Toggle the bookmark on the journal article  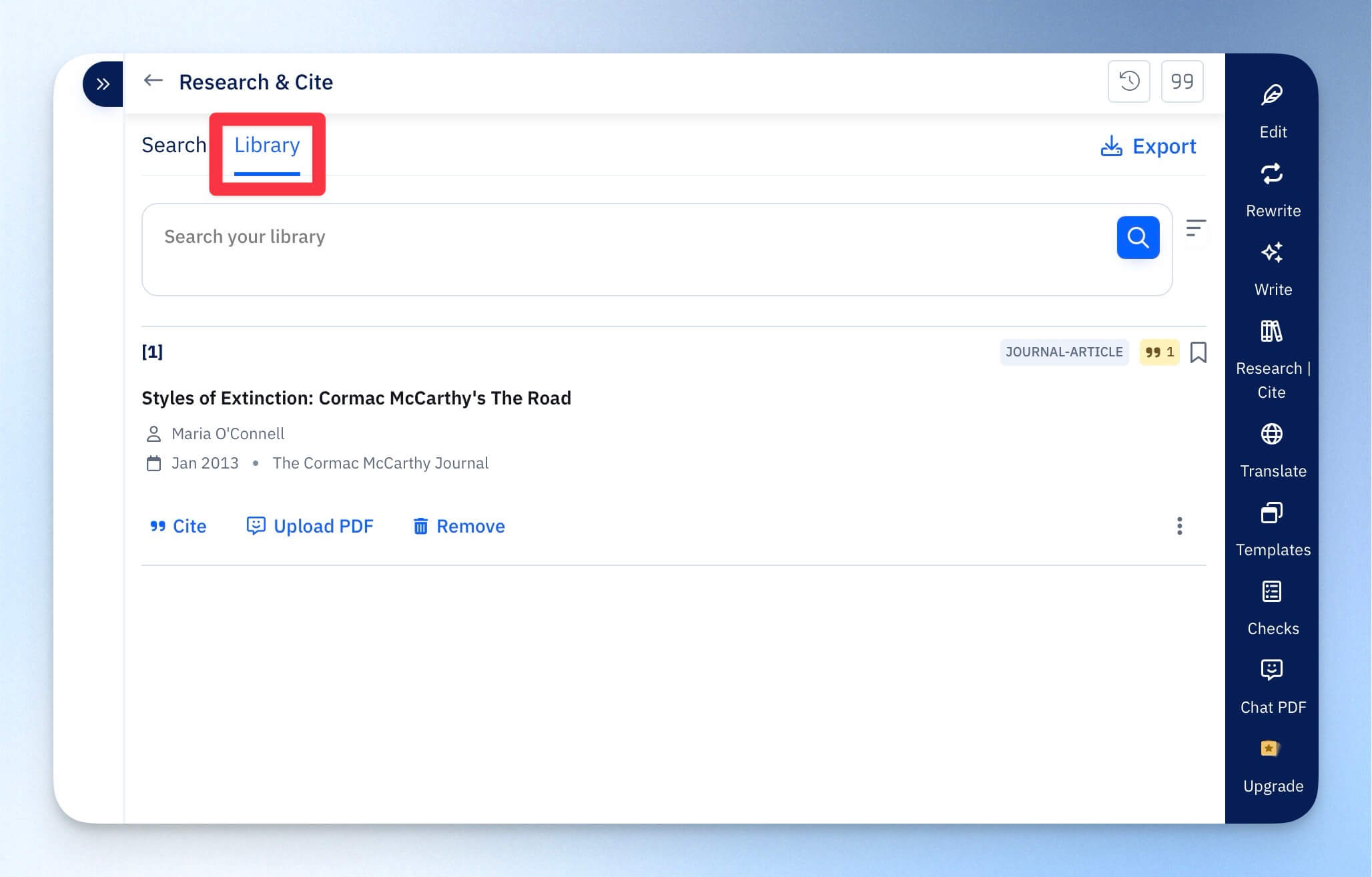[x=1198, y=352]
